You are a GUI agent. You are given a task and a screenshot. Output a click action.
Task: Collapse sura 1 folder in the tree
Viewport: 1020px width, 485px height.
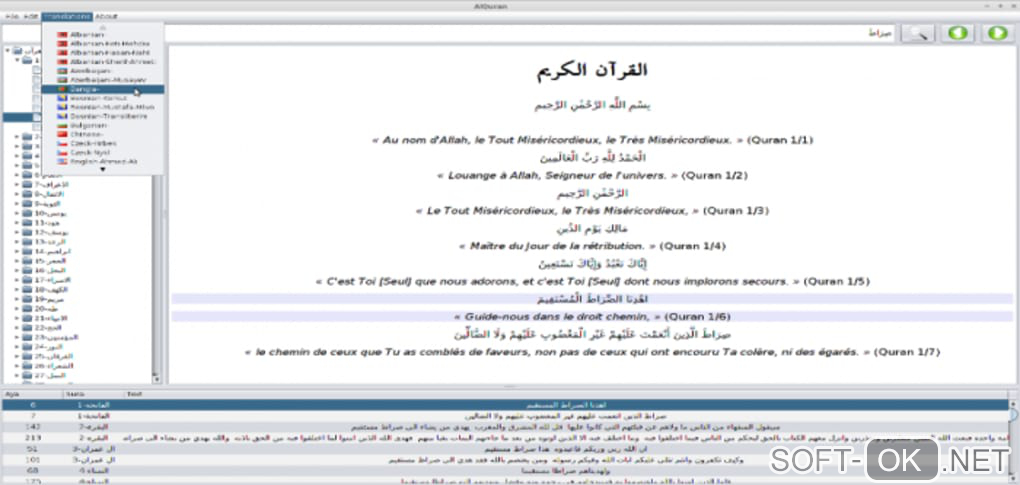pyautogui.click(x=17, y=60)
